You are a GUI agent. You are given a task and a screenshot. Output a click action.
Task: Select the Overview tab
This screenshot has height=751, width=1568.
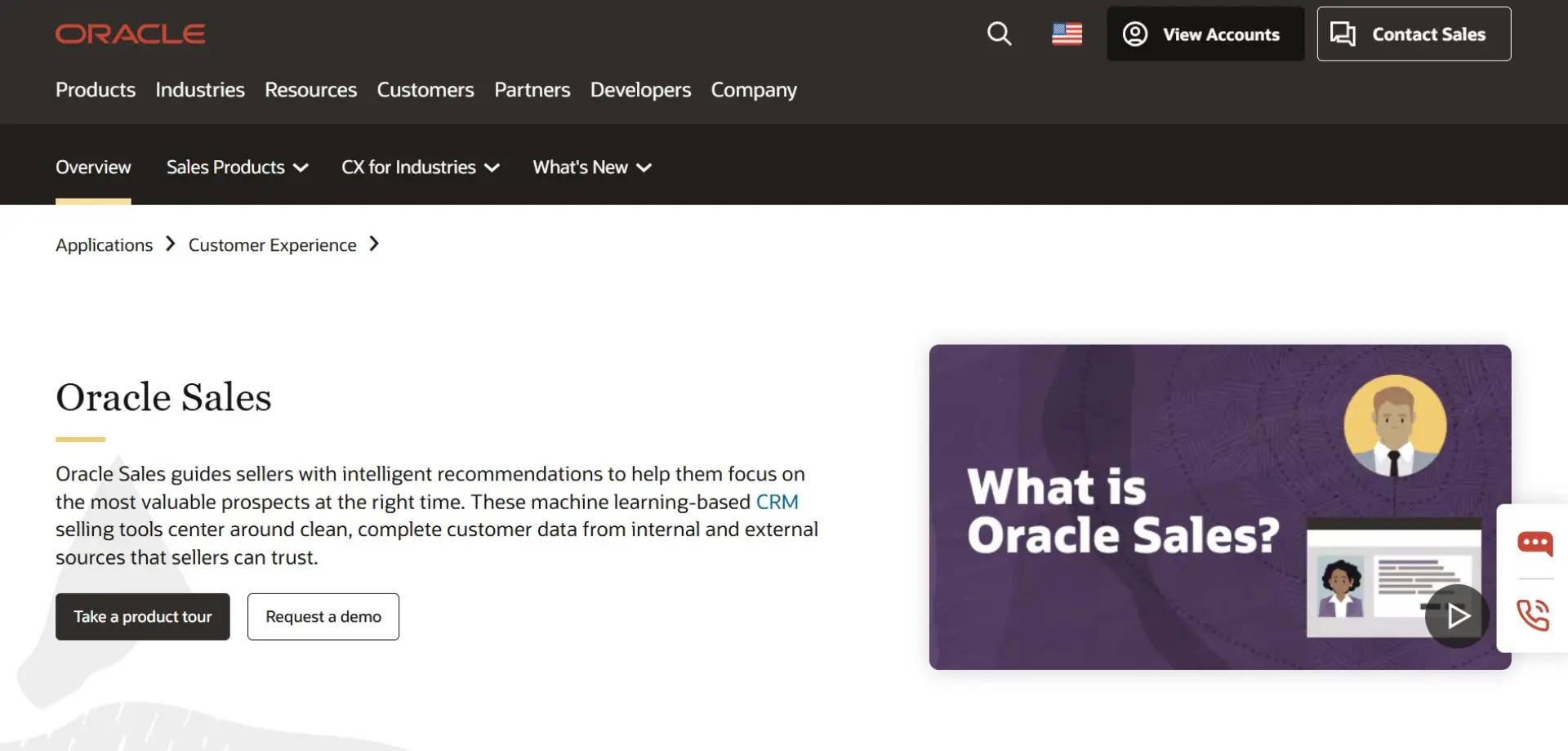(93, 168)
